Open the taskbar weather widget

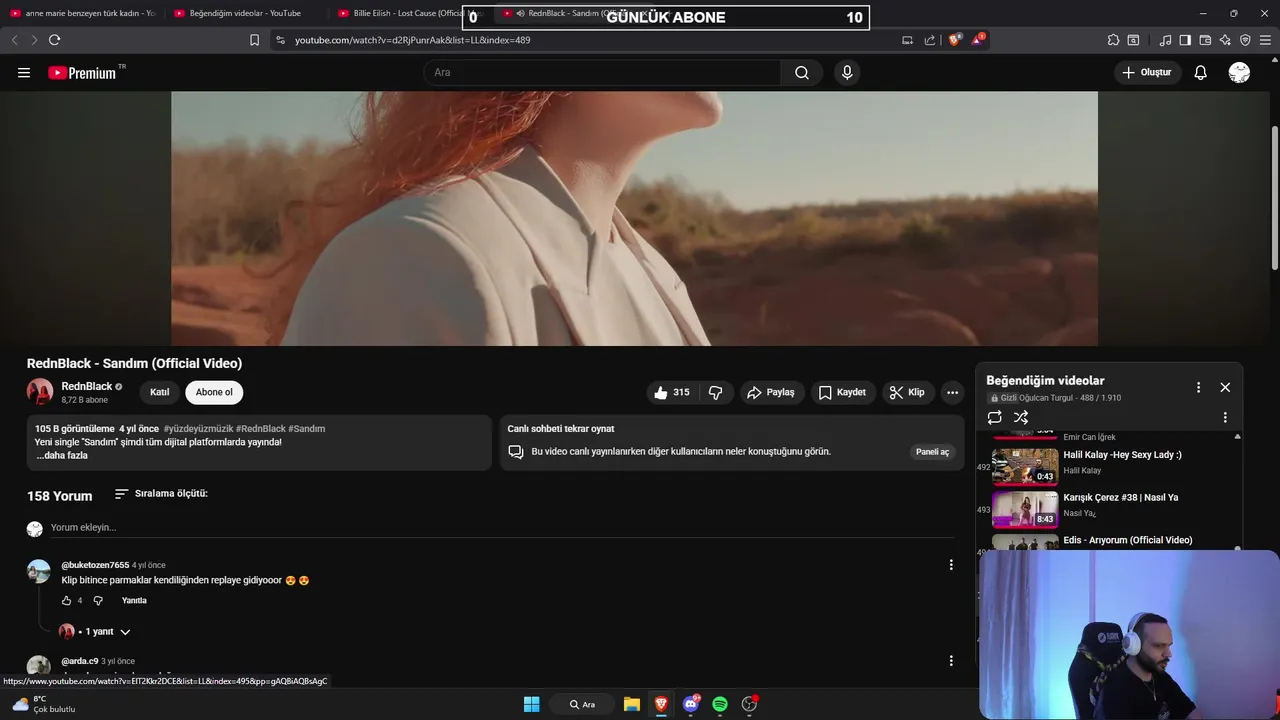point(44,704)
